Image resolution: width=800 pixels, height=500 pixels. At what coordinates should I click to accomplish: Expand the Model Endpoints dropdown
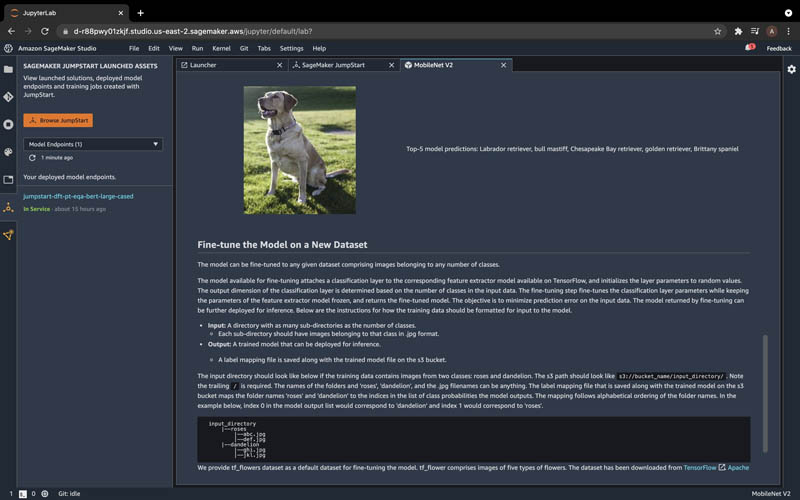click(x=93, y=144)
